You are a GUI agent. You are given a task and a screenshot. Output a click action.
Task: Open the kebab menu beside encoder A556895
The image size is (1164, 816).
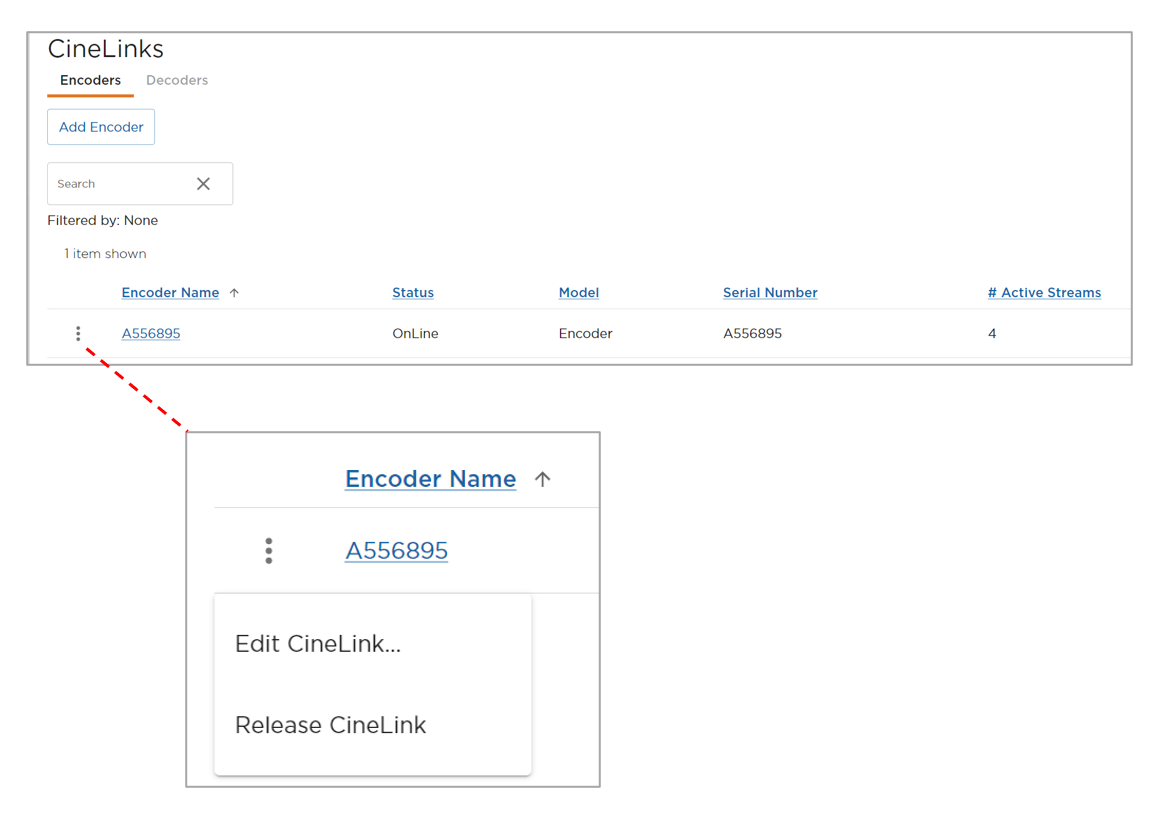click(x=78, y=333)
